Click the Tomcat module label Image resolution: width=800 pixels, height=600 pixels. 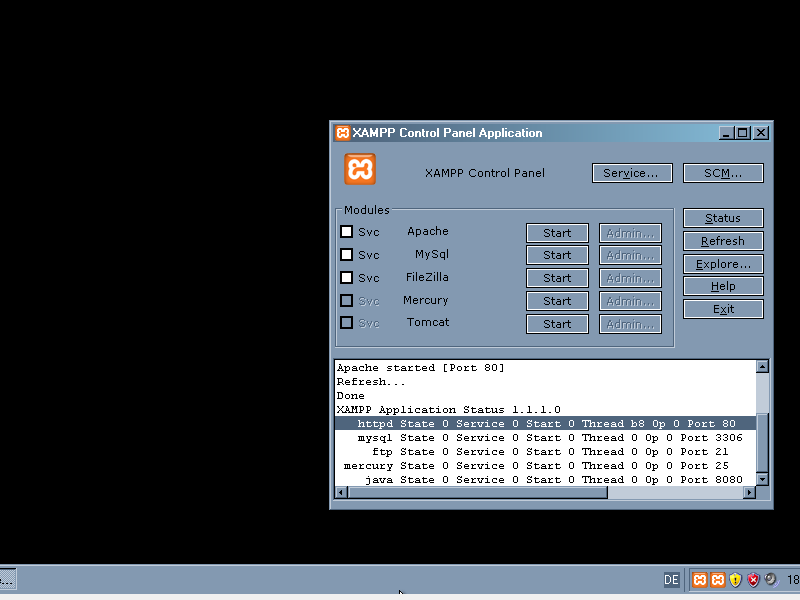coord(428,322)
